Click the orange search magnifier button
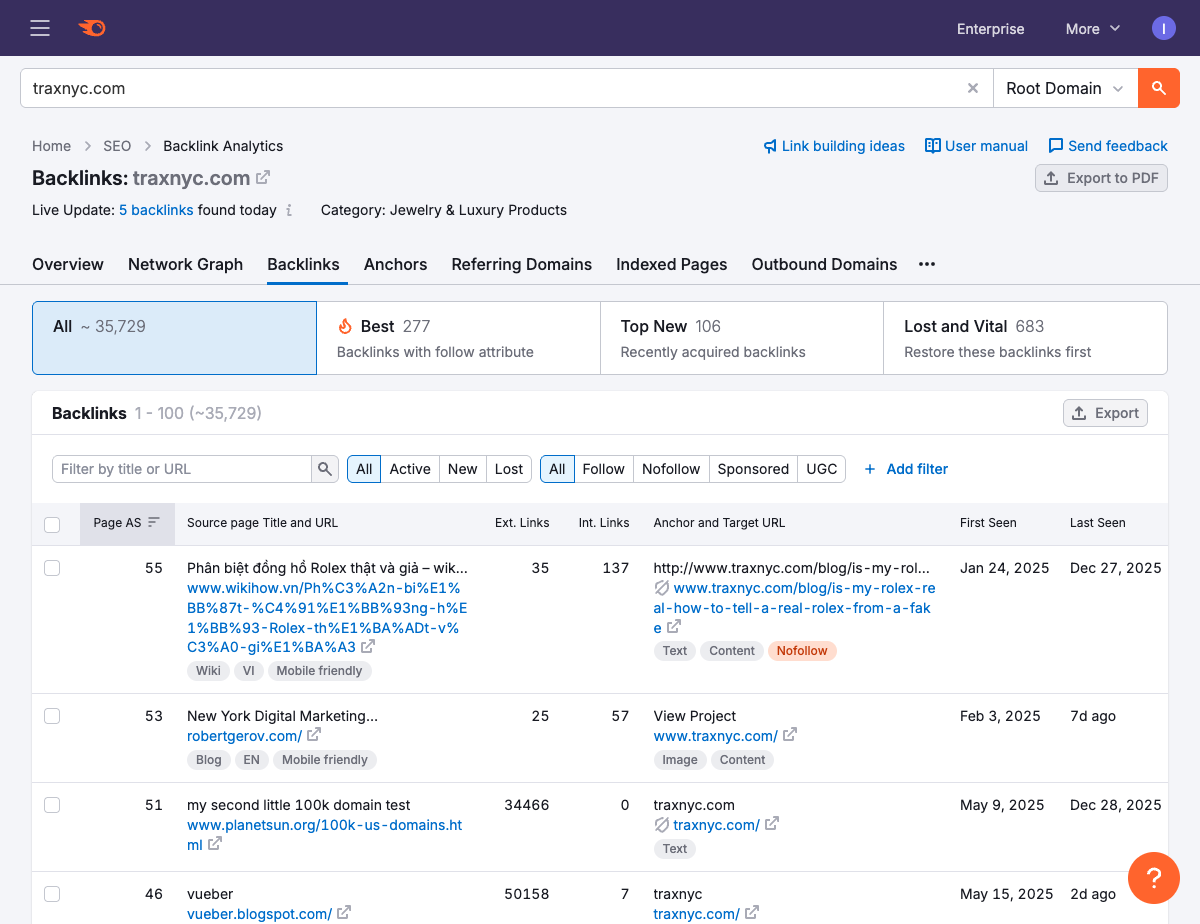 (1159, 88)
